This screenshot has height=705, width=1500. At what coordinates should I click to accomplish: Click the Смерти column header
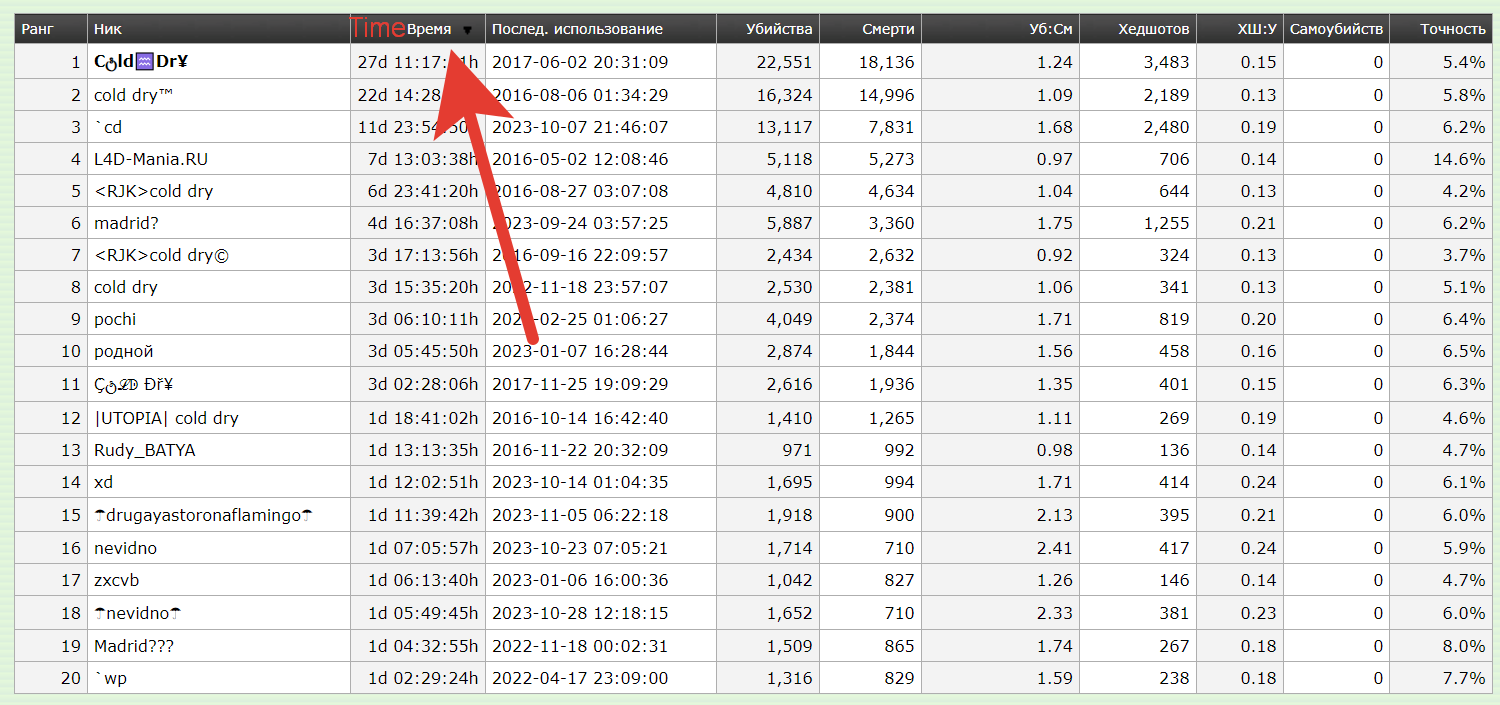tap(888, 29)
